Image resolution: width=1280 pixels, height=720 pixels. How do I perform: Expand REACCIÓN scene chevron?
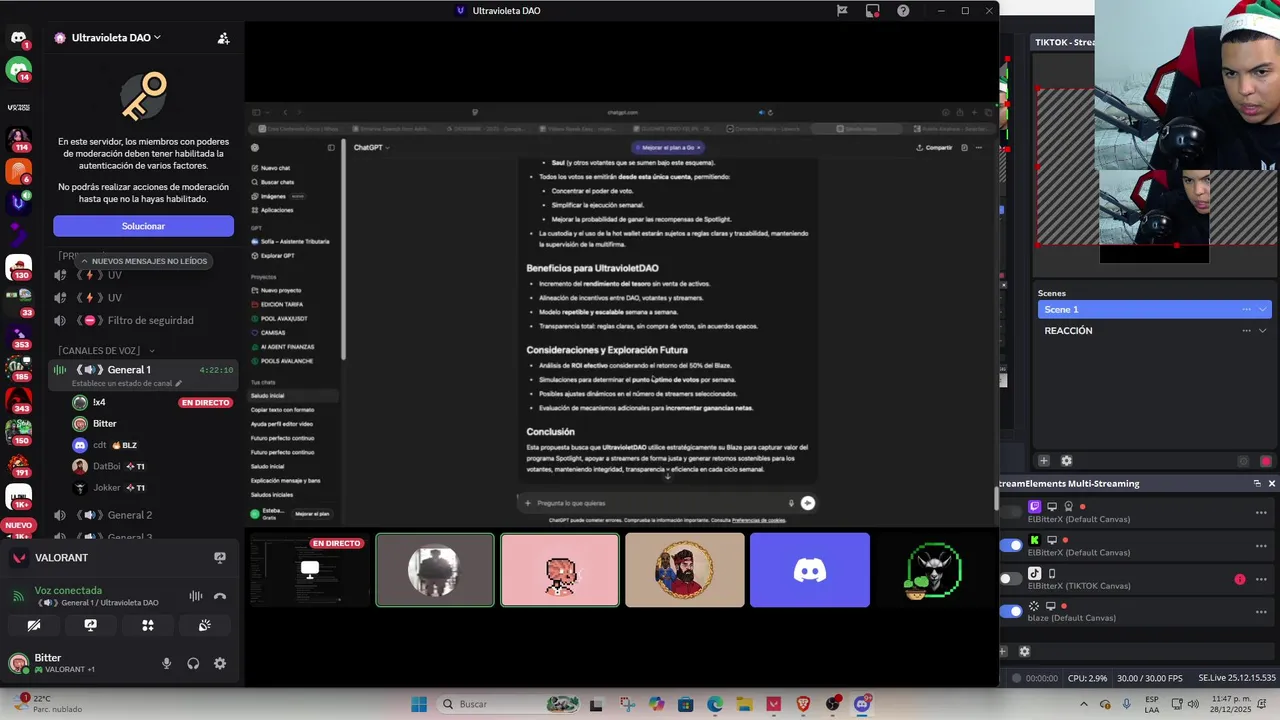tap(1263, 330)
